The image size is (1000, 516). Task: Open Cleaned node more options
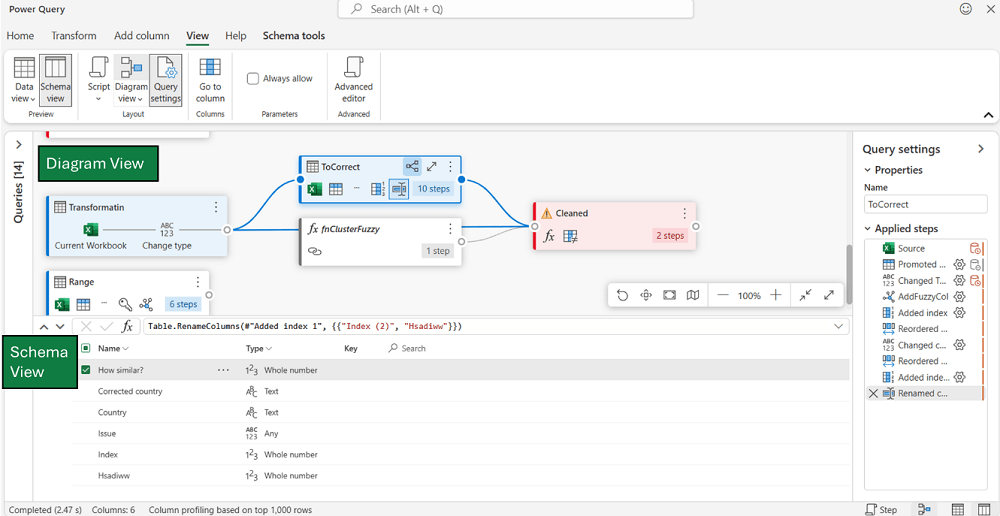coord(684,213)
